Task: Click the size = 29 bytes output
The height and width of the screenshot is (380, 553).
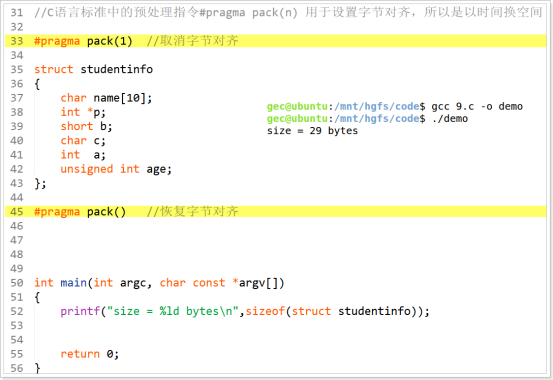Action: (312, 131)
